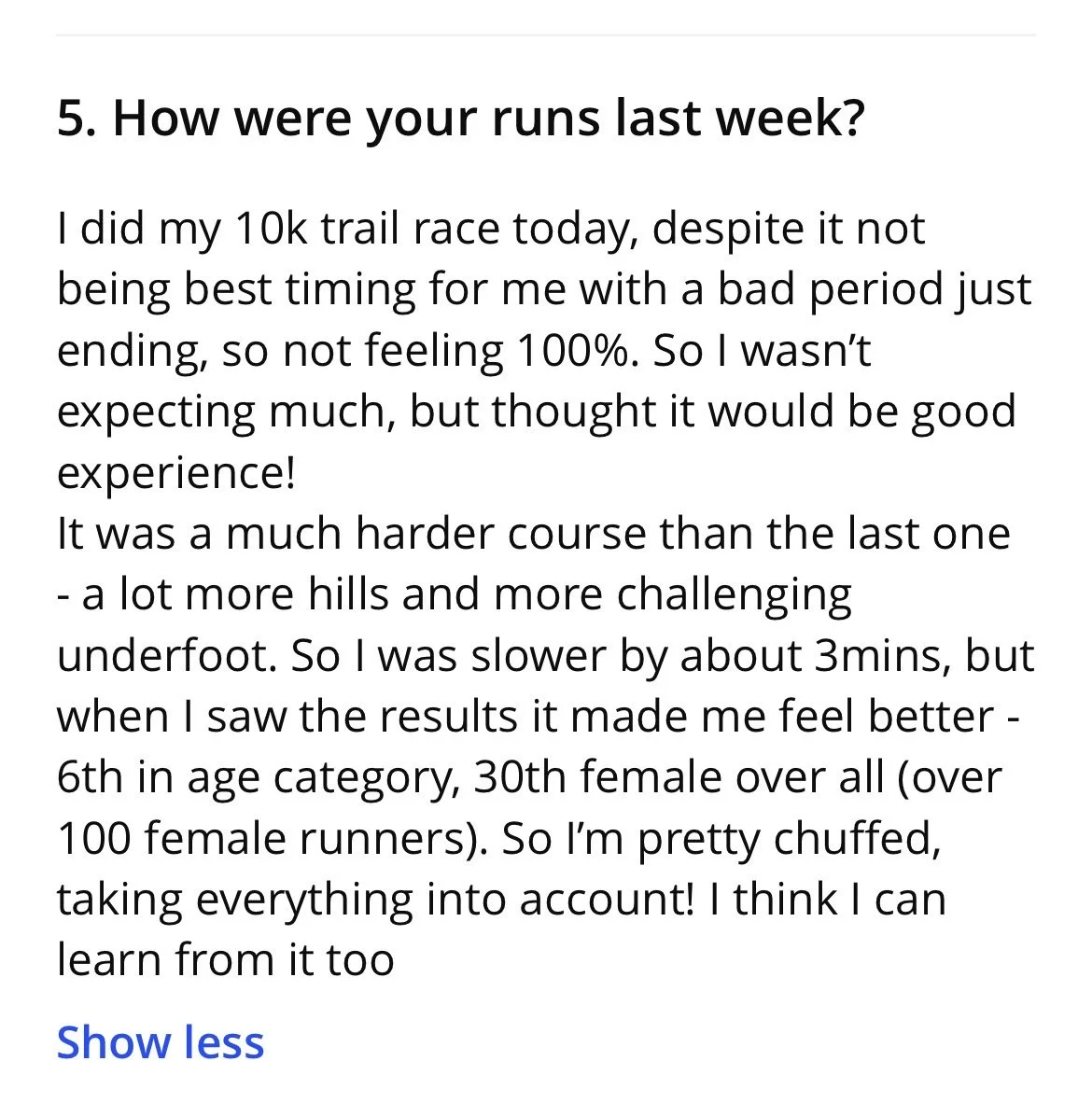Image resolution: width=1092 pixels, height=1117 pixels.
Task: Click the line 'It was a much harder course'
Action: (534, 534)
